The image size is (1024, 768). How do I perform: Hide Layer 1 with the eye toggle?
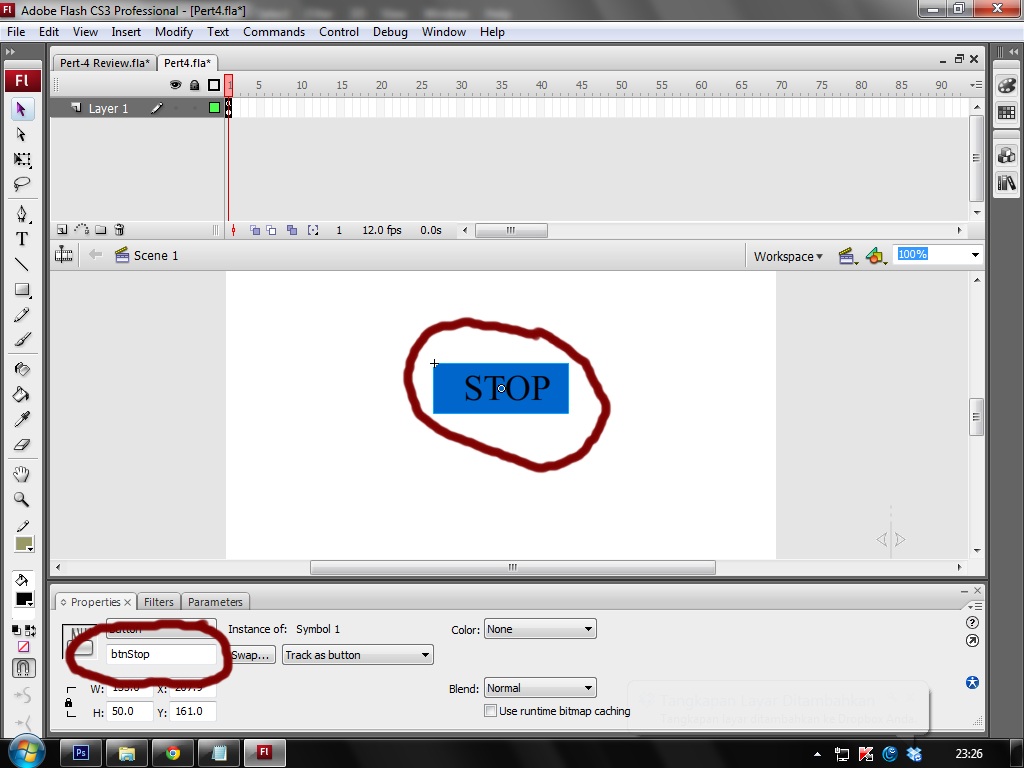point(175,108)
